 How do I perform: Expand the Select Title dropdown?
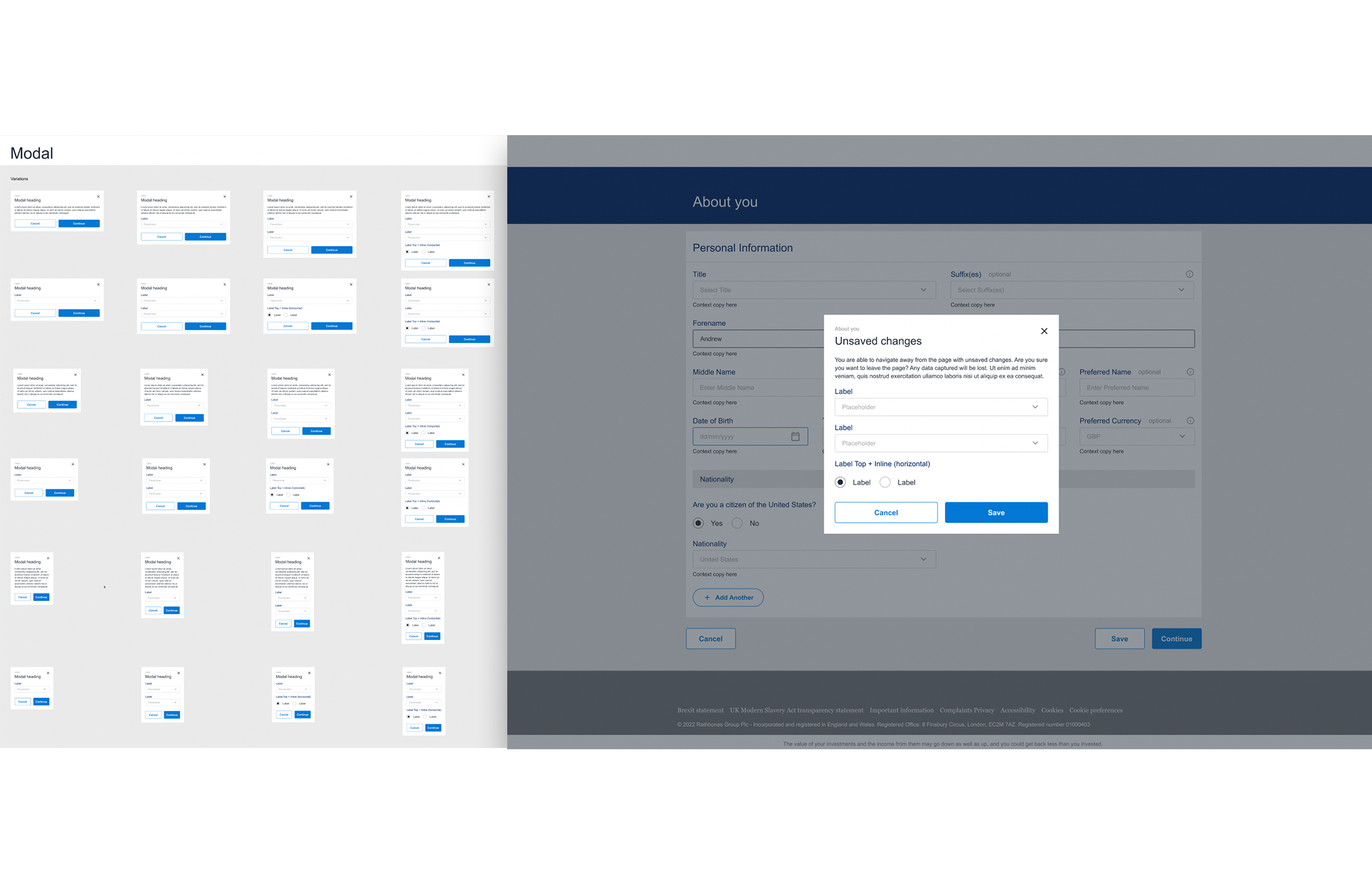[x=814, y=290]
